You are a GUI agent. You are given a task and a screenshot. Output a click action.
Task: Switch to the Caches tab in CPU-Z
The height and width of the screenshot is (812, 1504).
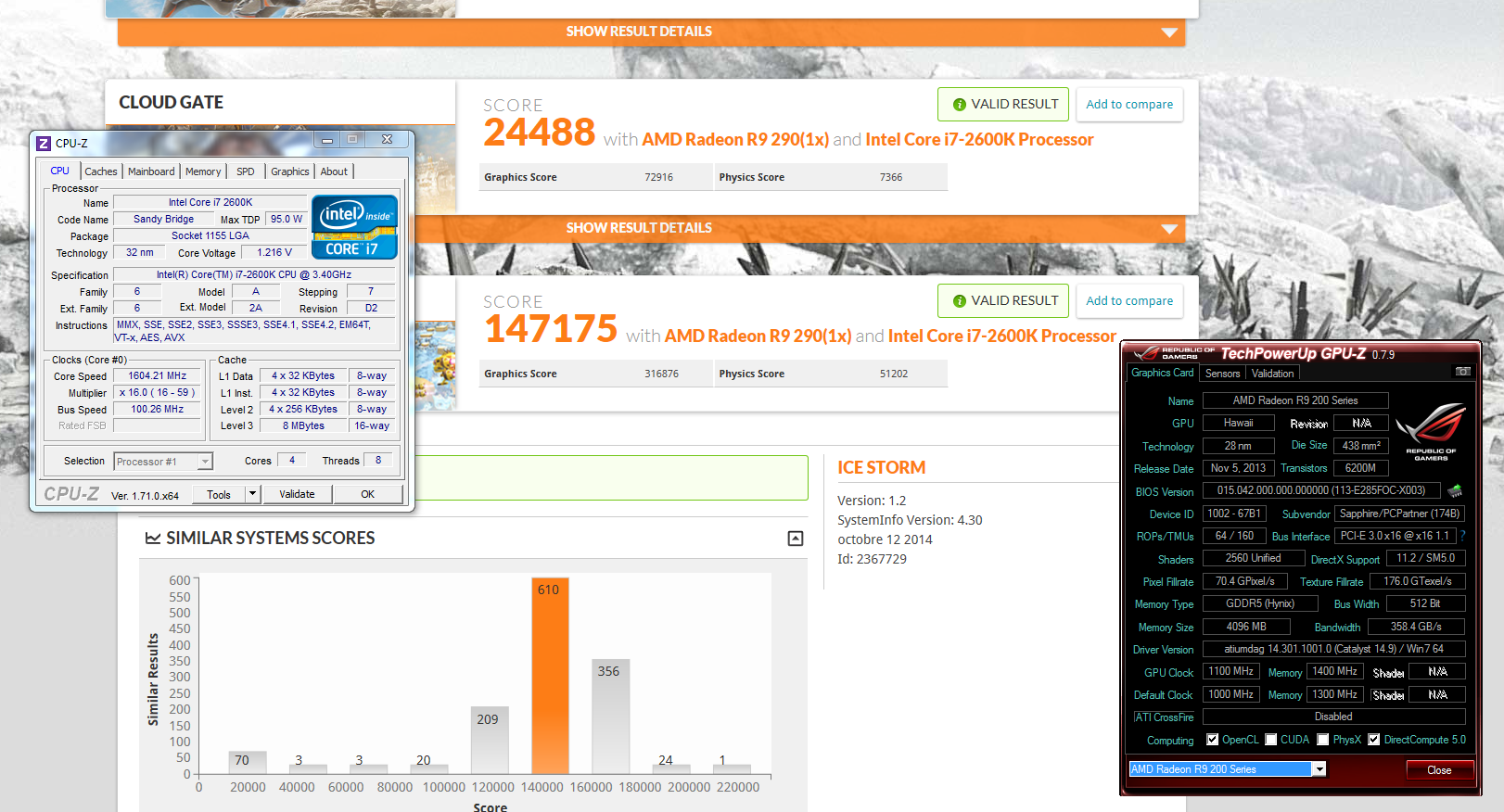[101, 171]
